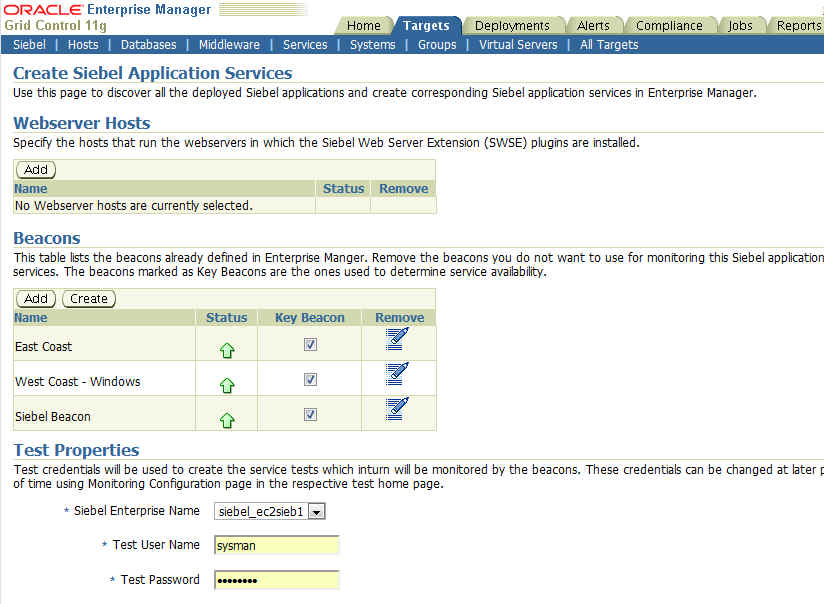This screenshot has width=824, height=604.
Task: Open the Hosts subtab
Action: pyautogui.click(x=83, y=45)
